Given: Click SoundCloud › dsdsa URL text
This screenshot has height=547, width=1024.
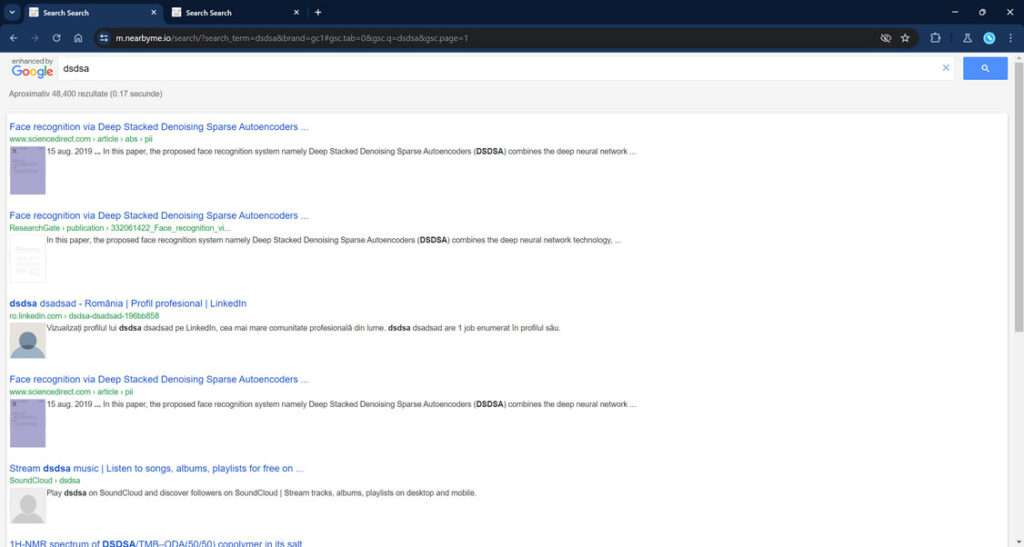Looking at the screenshot, I should [44, 480].
